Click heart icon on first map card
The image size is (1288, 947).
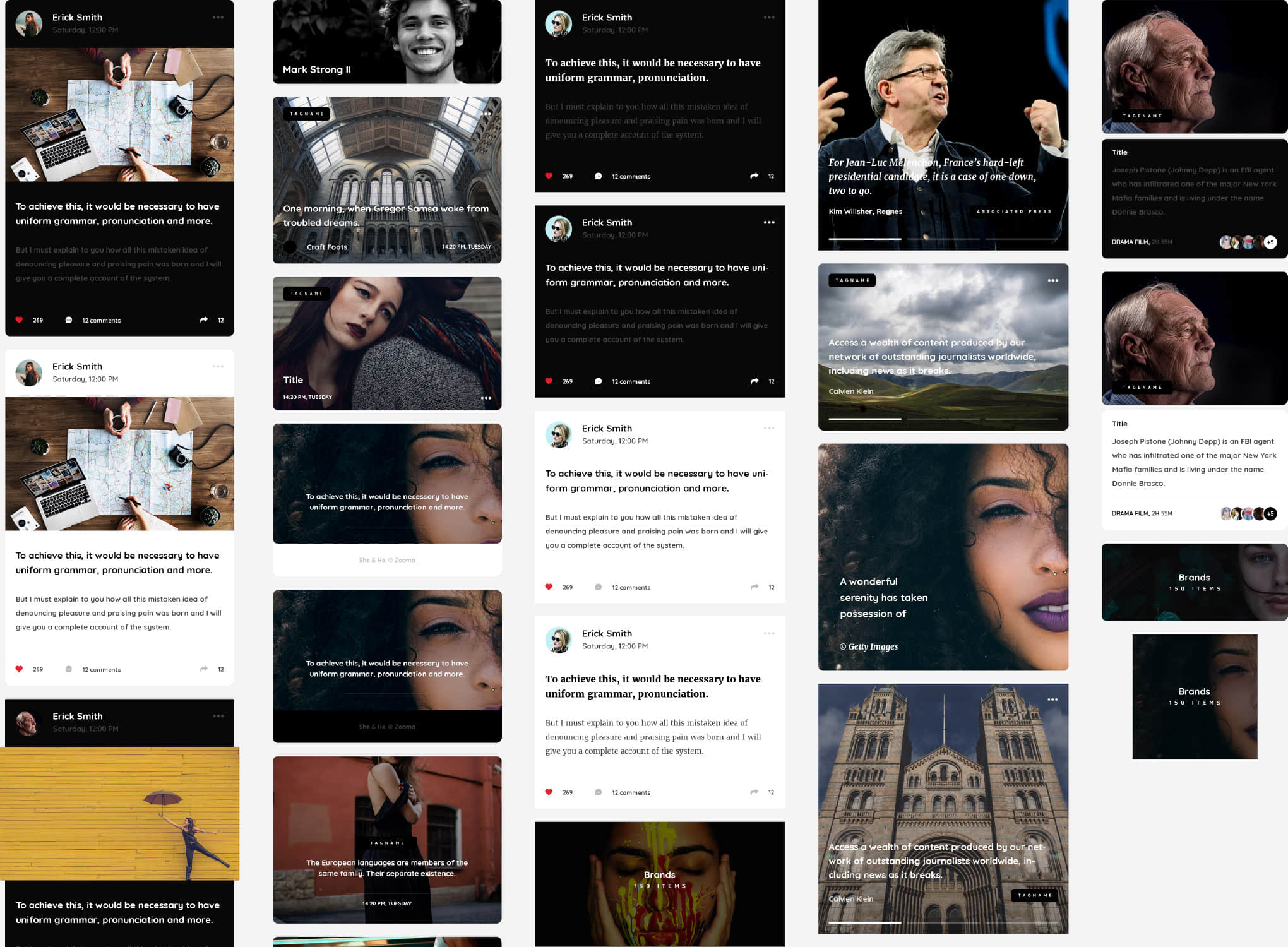pyautogui.click(x=19, y=320)
